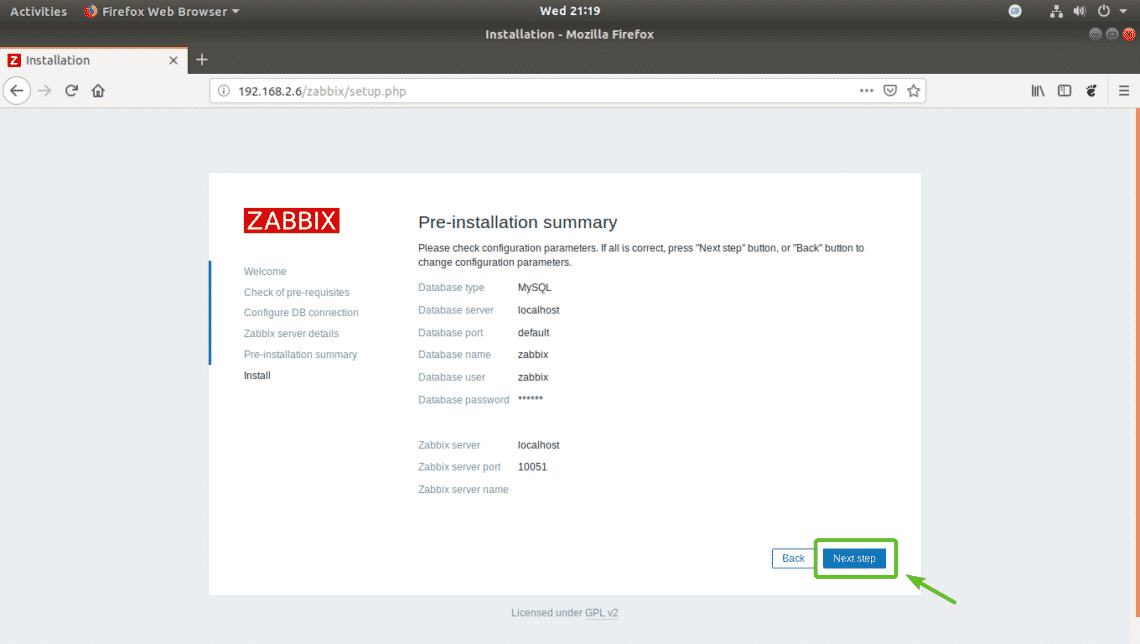This screenshot has height=644, width=1140.
Task: Select Install step in sidebar
Action: point(257,375)
